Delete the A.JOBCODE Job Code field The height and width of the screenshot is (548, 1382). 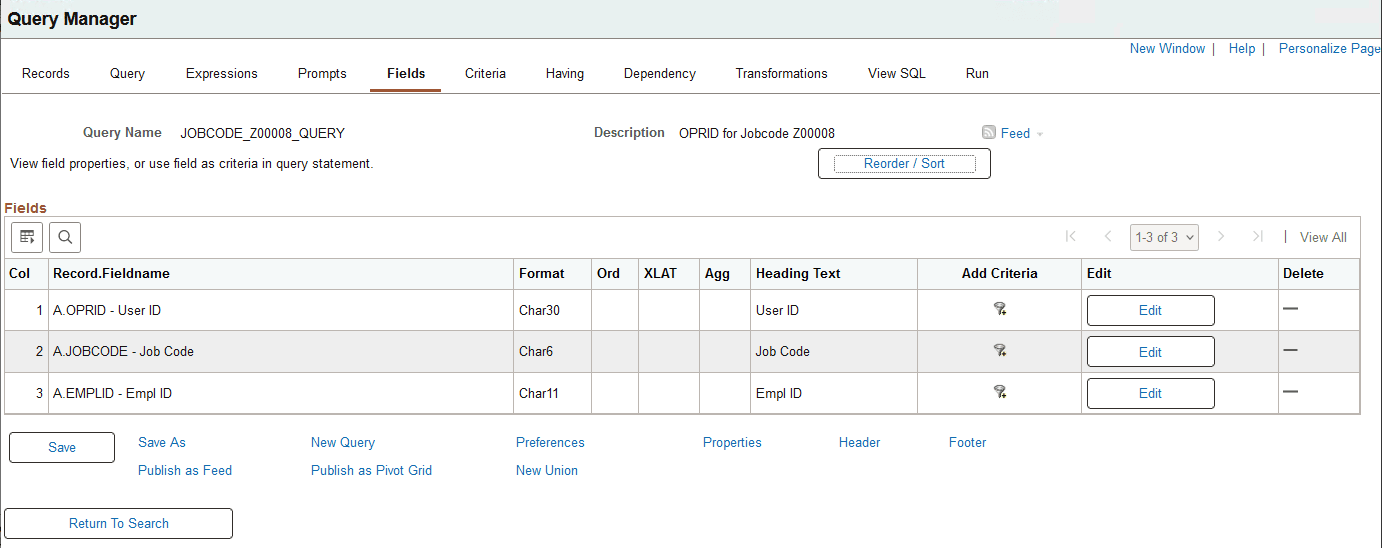click(1290, 350)
